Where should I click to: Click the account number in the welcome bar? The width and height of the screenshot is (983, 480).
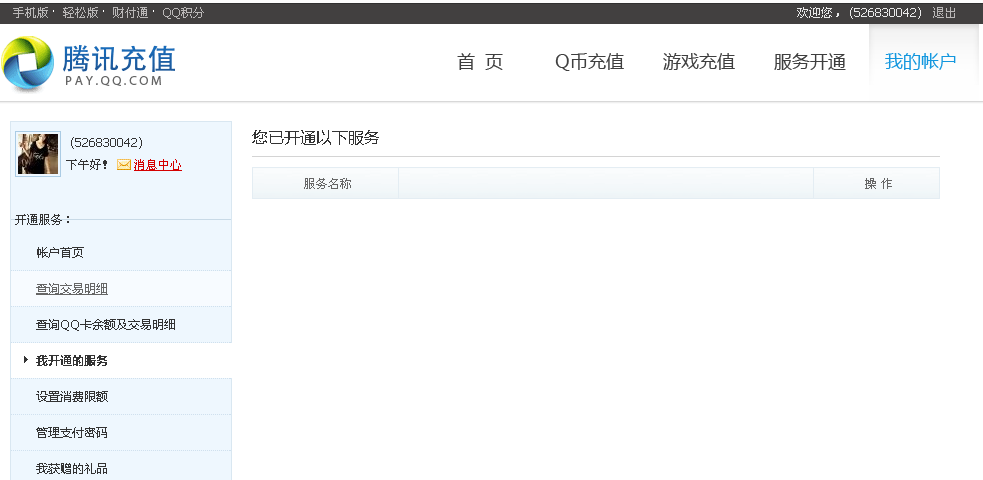[x=885, y=13]
